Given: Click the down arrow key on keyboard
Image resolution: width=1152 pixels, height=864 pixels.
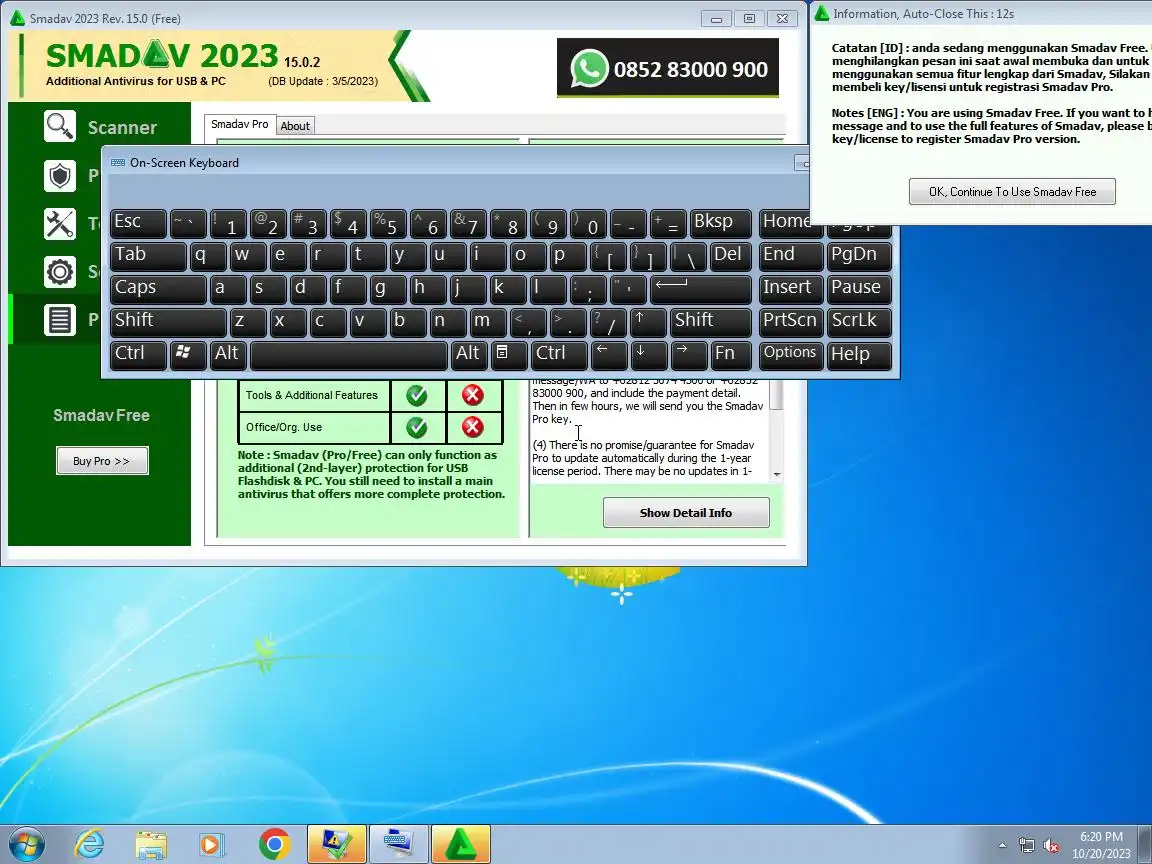Looking at the screenshot, I should [x=647, y=355].
